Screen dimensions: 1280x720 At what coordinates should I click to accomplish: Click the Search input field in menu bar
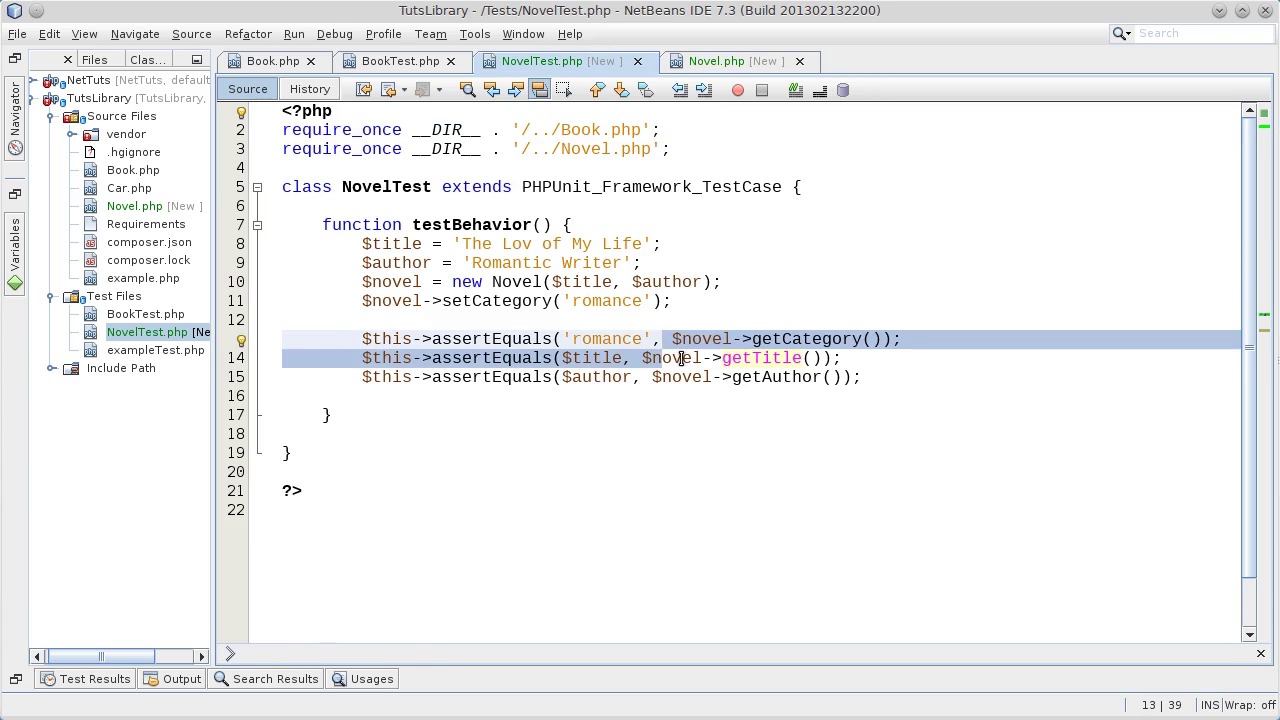point(1206,34)
